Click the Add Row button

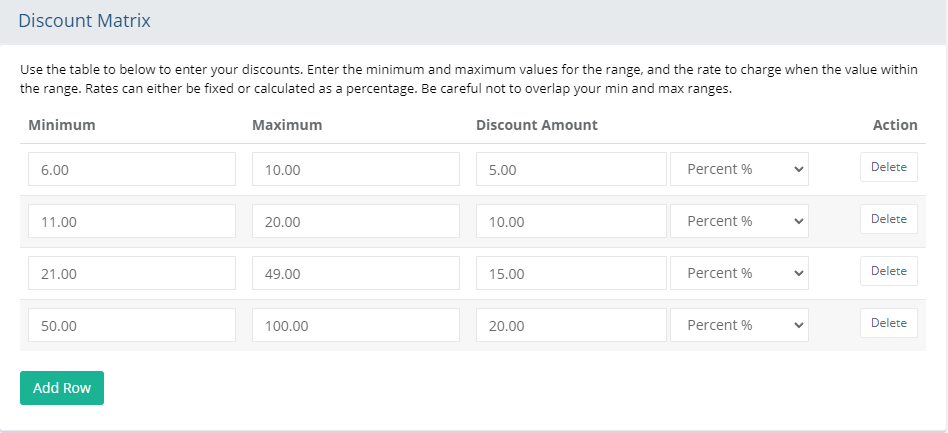(62, 388)
